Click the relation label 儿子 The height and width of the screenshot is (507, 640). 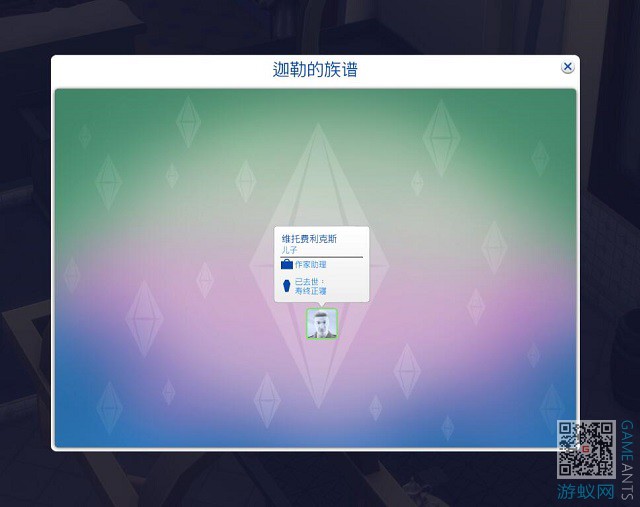click(x=289, y=250)
